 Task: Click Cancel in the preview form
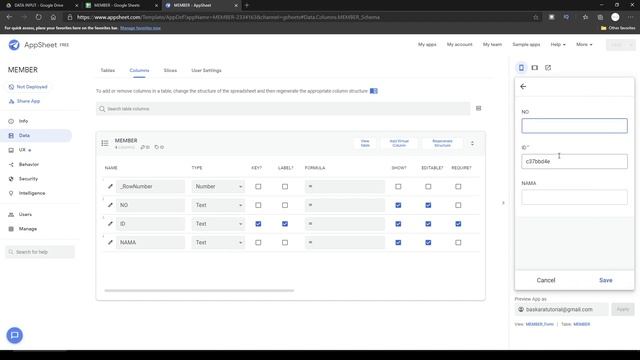[x=546, y=280]
